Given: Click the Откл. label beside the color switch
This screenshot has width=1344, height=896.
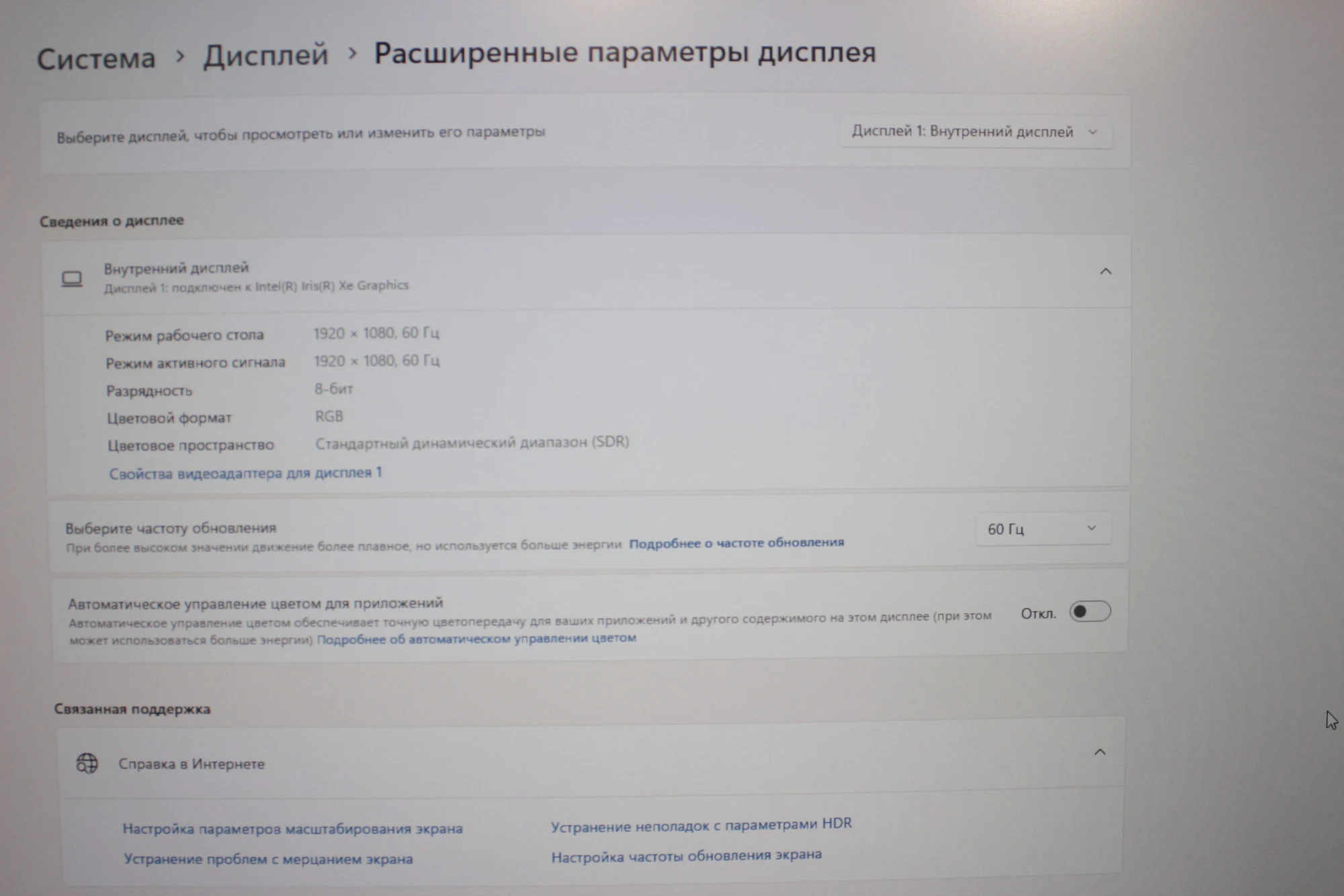Looking at the screenshot, I should point(1038,614).
